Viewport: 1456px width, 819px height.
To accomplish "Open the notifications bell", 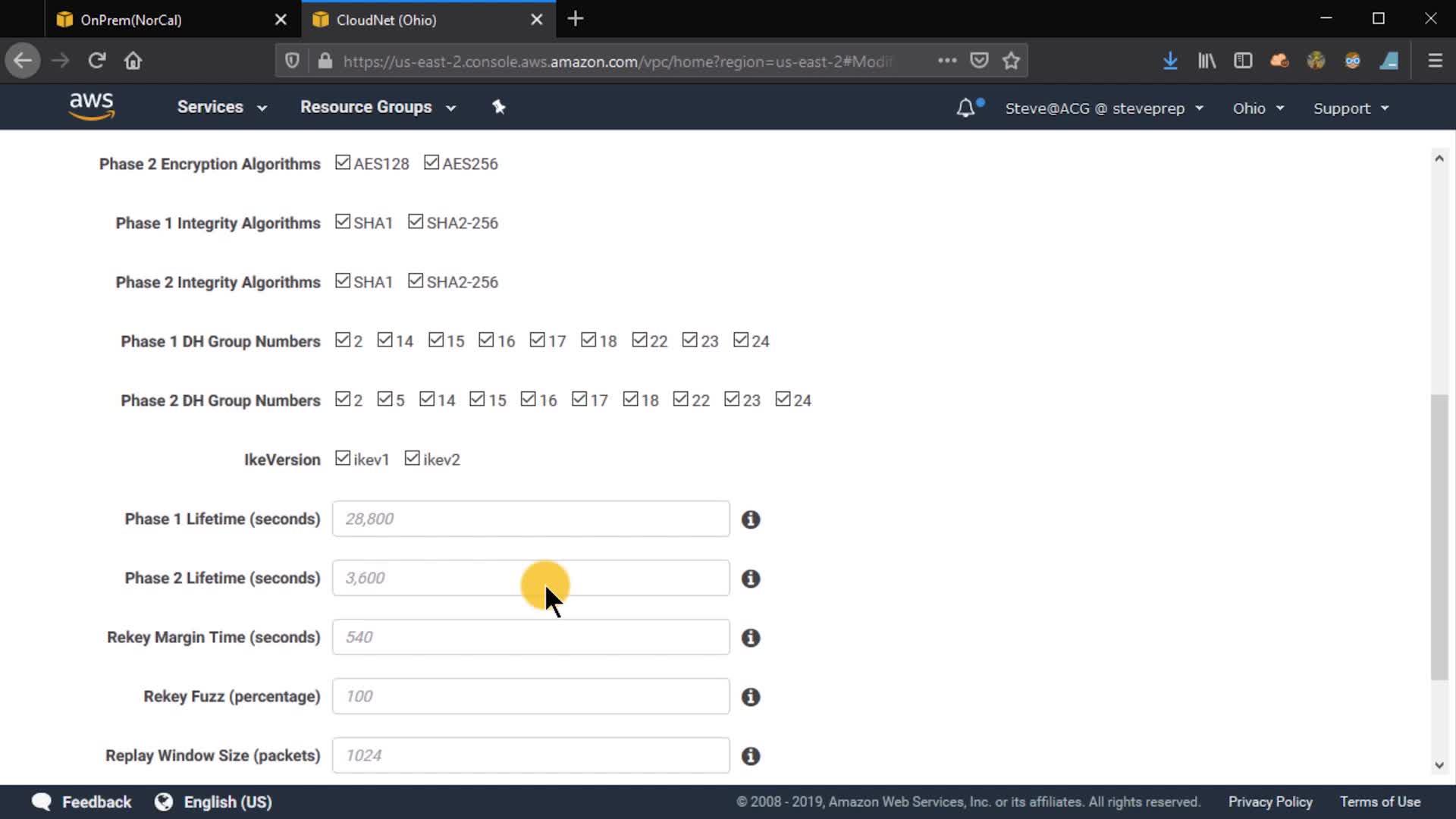I will (x=965, y=108).
